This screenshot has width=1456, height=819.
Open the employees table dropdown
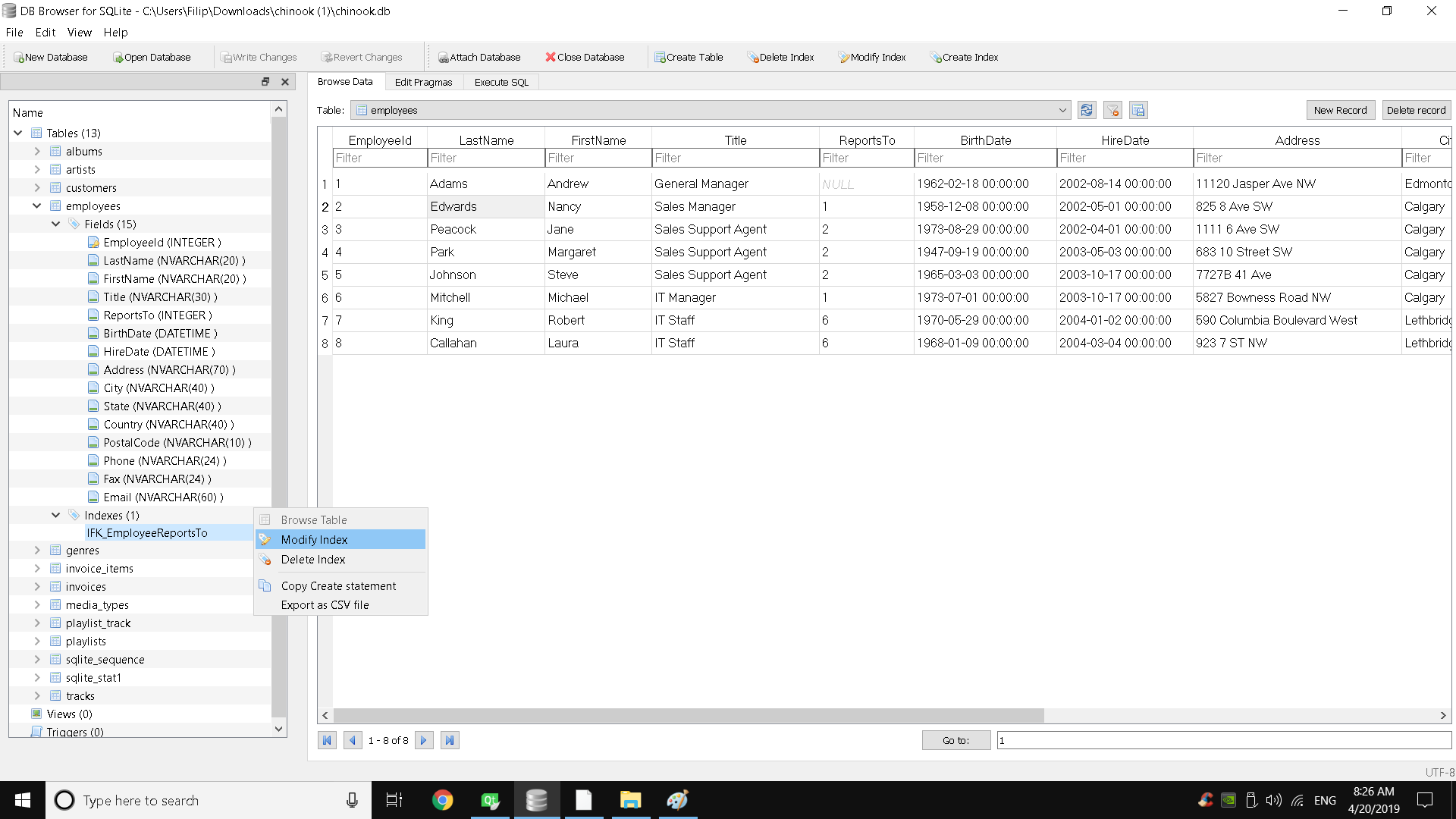point(710,110)
